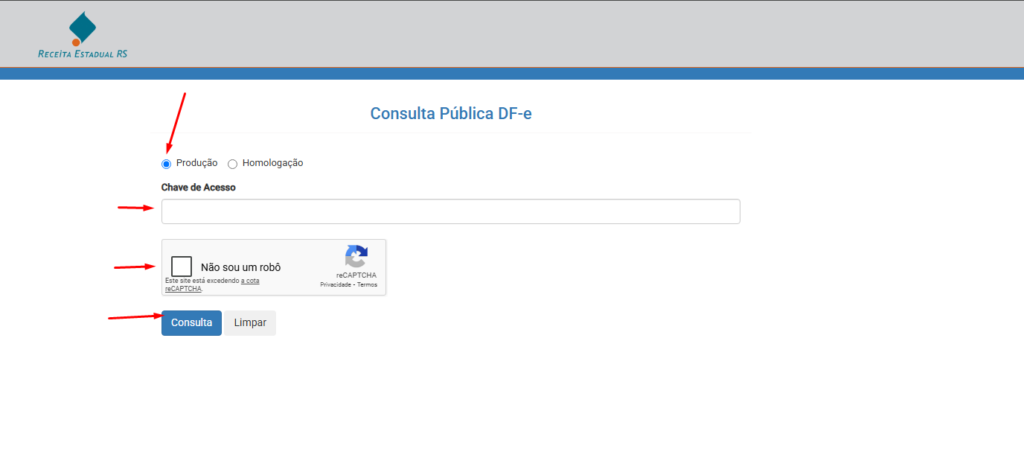Viewport: 1024px width, 475px height.
Task: Check the "Não sou um robô" checkbox
Action: coord(181,267)
